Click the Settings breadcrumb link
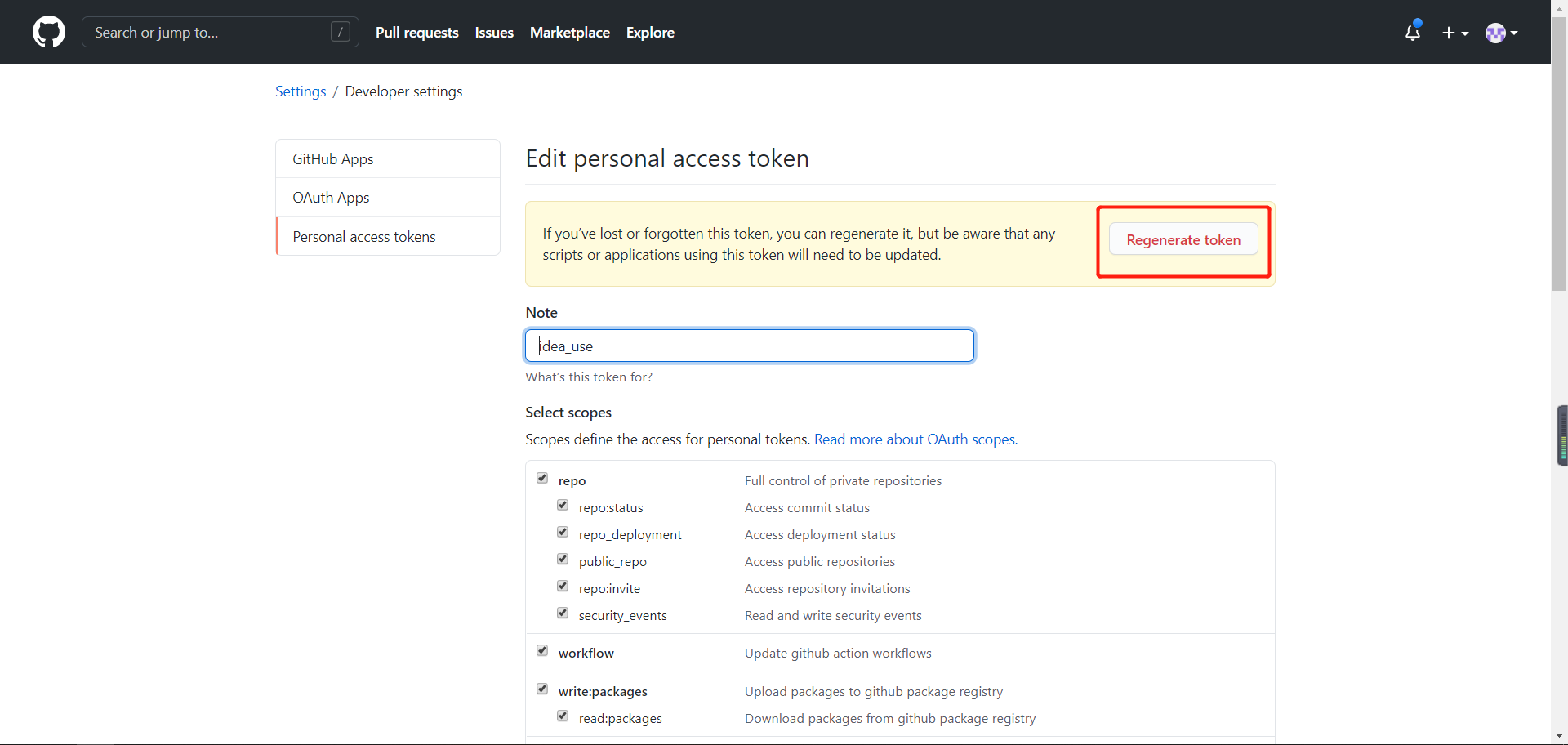 click(301, 91)
